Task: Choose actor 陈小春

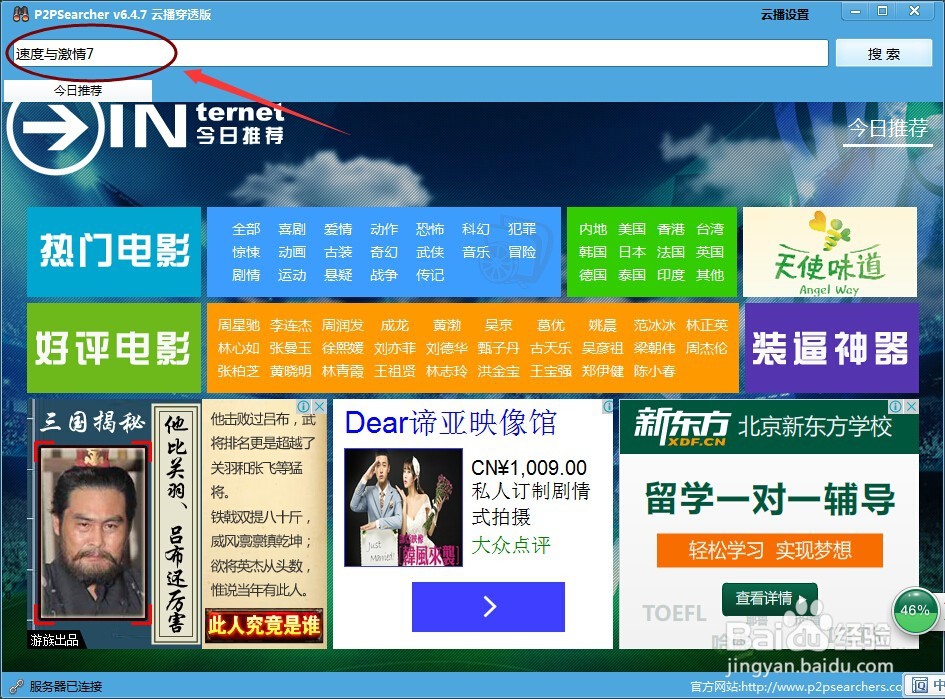Action: click(x=655, y=371)
